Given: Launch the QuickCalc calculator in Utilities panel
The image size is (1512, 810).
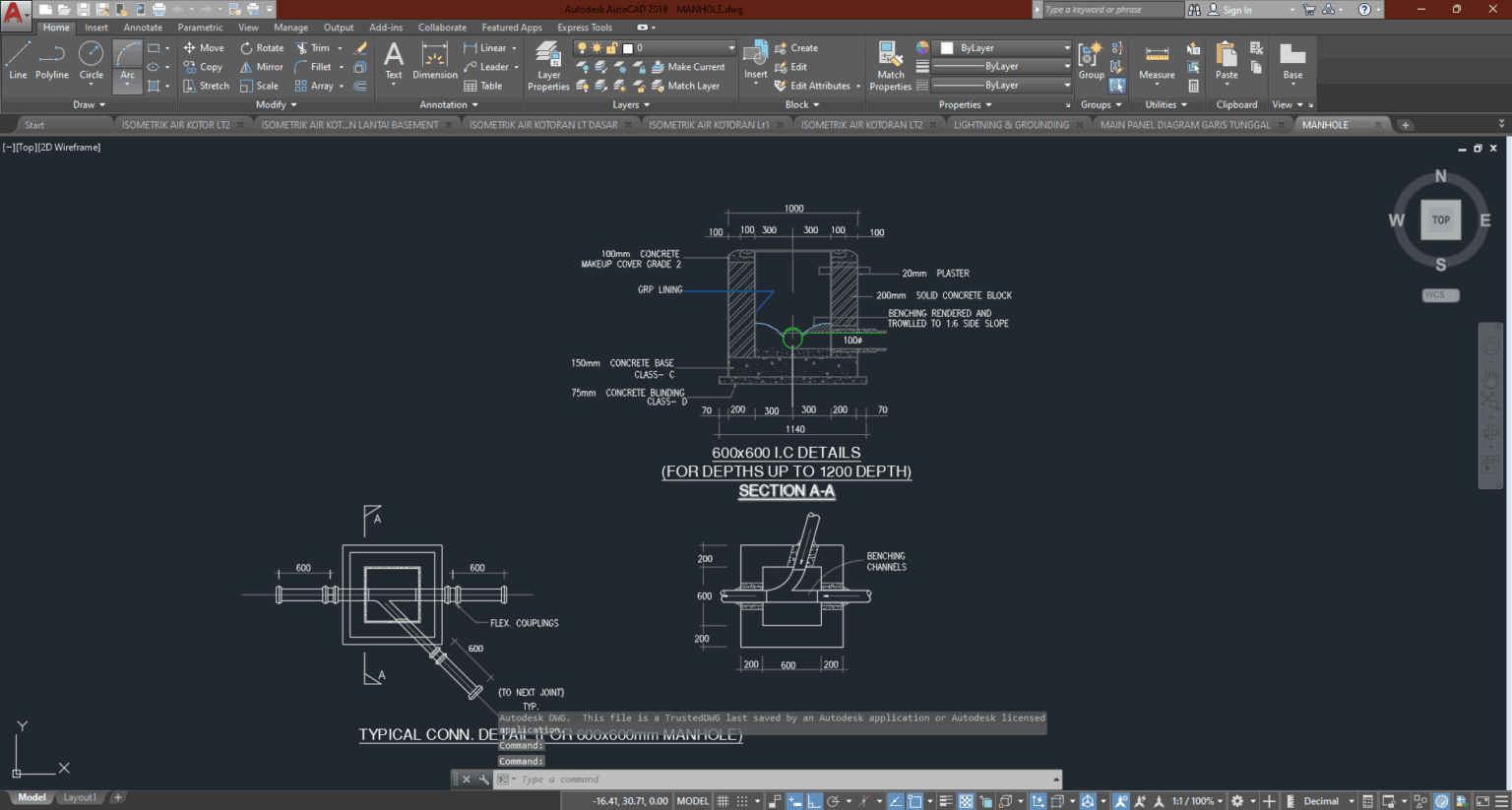Looking at the screenshot, I should 1194,87.
